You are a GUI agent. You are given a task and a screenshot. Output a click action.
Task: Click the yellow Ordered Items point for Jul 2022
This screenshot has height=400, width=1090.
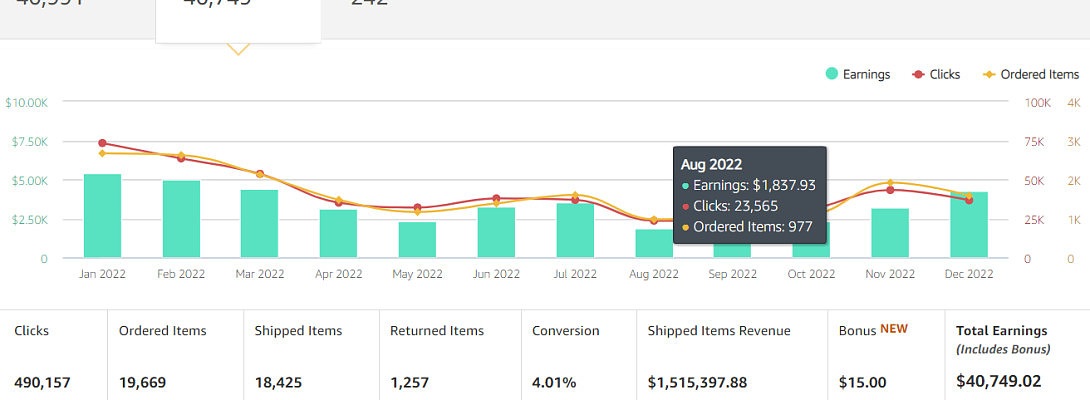click(575, 195)
